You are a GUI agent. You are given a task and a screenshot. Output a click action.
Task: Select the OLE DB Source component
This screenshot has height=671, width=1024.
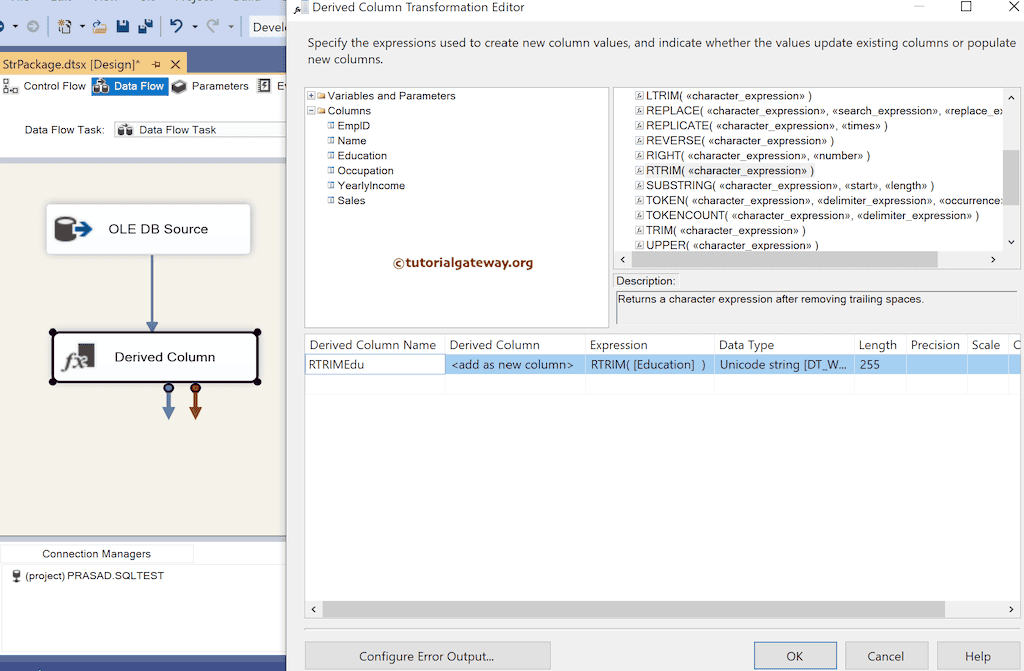(x=147, y=228)
